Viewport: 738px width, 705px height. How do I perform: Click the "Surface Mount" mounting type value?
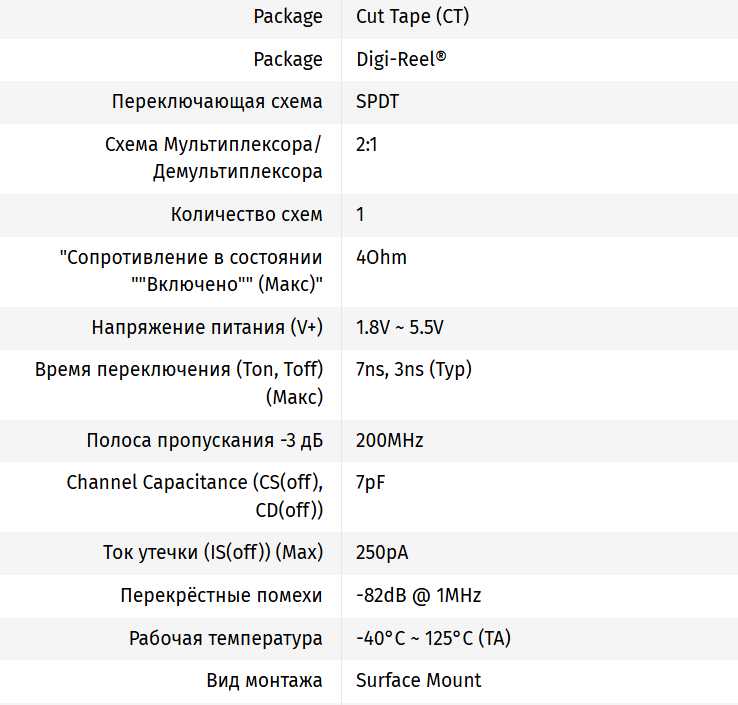(418, 680)
